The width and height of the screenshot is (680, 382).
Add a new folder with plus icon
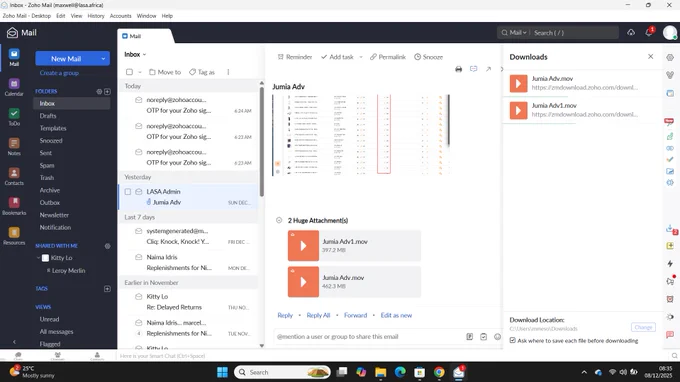[107, 91]
